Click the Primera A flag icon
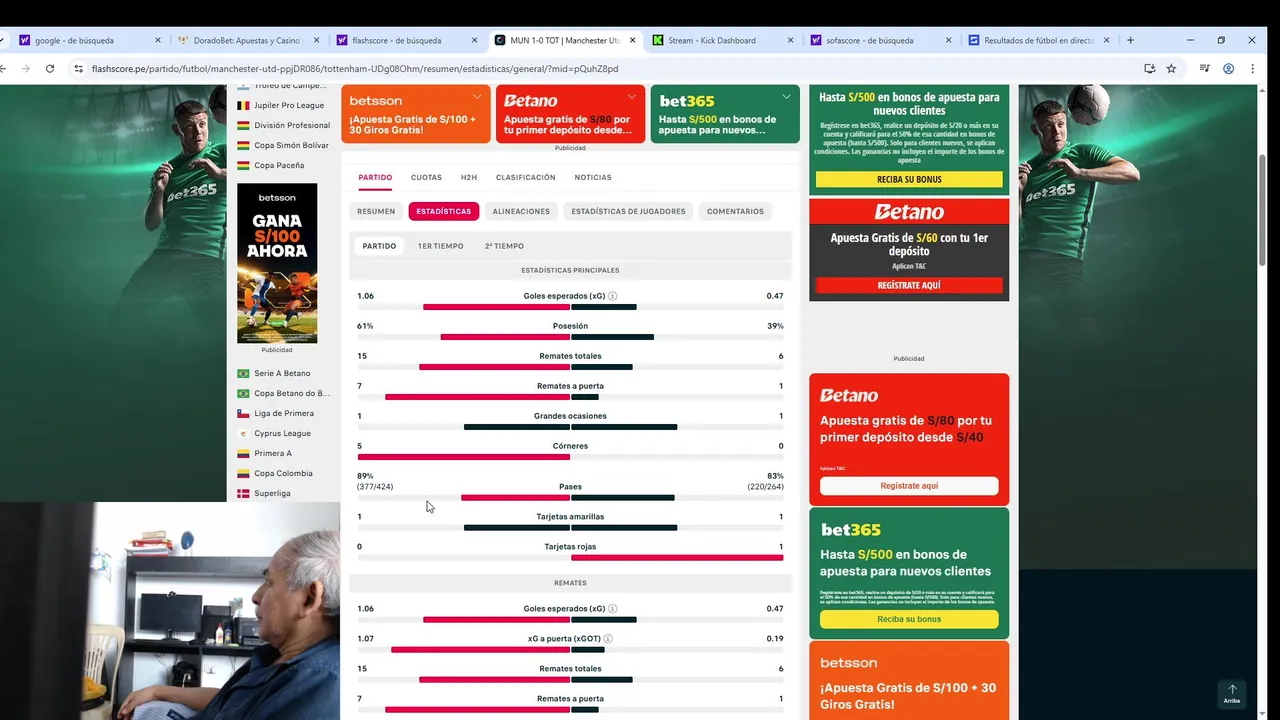Screen dimensions: 1280x720 point(243,453)
